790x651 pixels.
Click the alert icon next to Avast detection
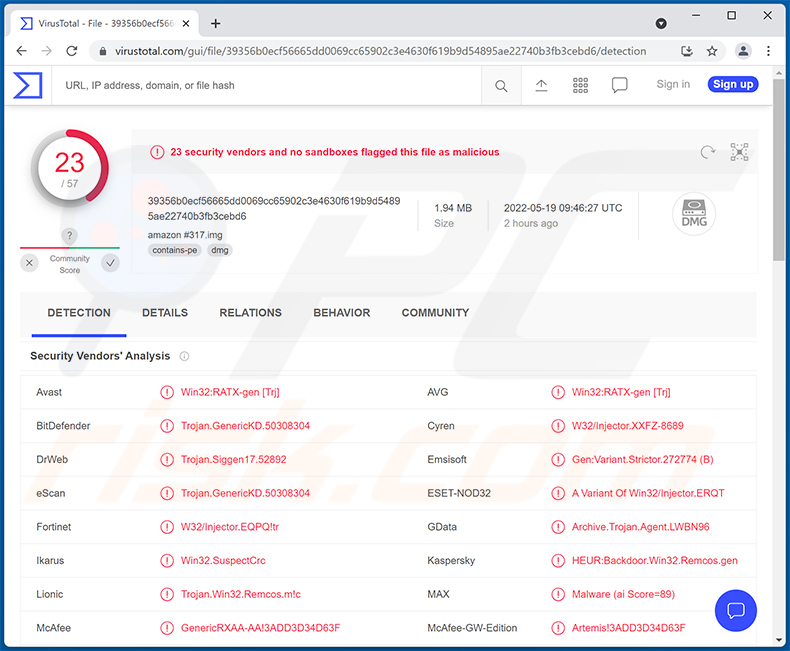click(x=167, y=392)
